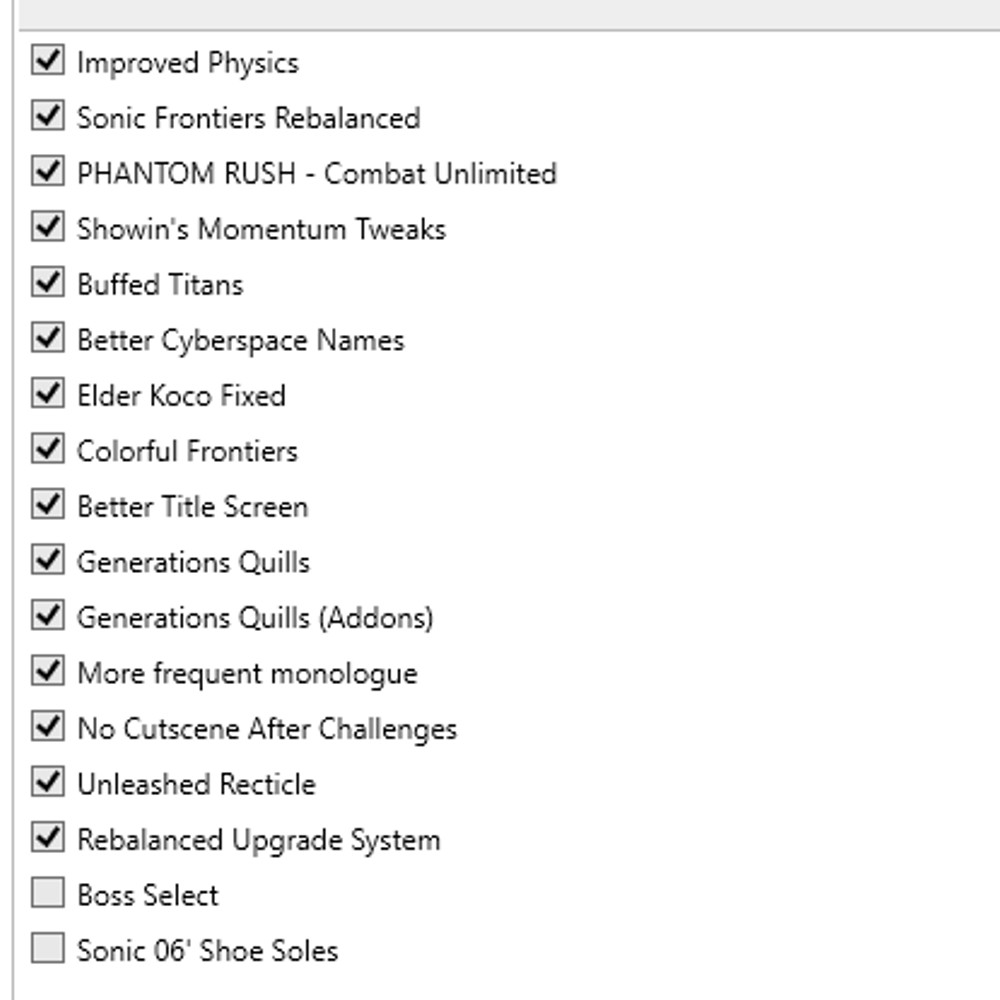Enable the Boss Select mod
Screen dimensions: 1000x1000
coord(46,895)
